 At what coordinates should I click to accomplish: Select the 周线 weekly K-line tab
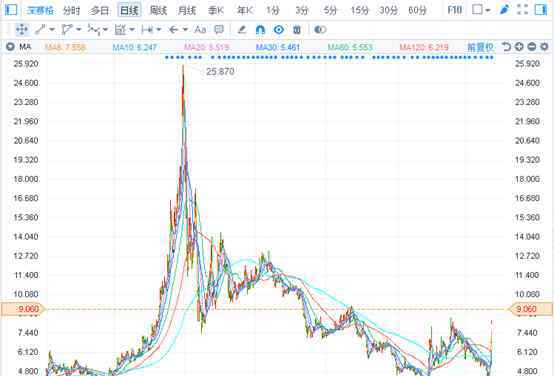(158, 11)
